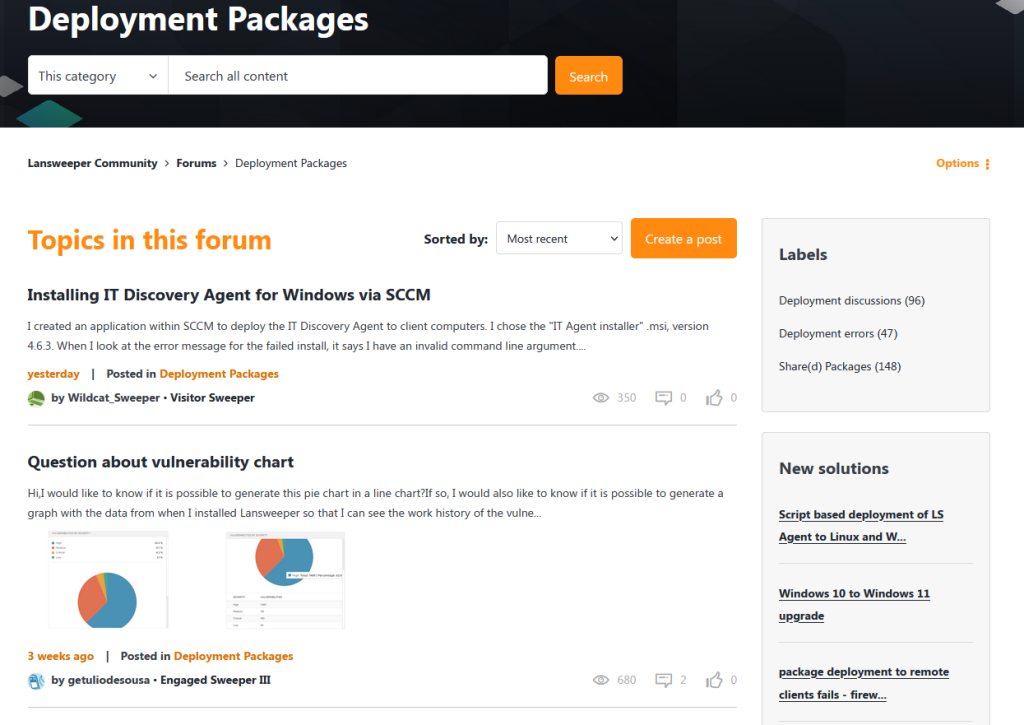View getuliodesousa's profile

point(108,680)
